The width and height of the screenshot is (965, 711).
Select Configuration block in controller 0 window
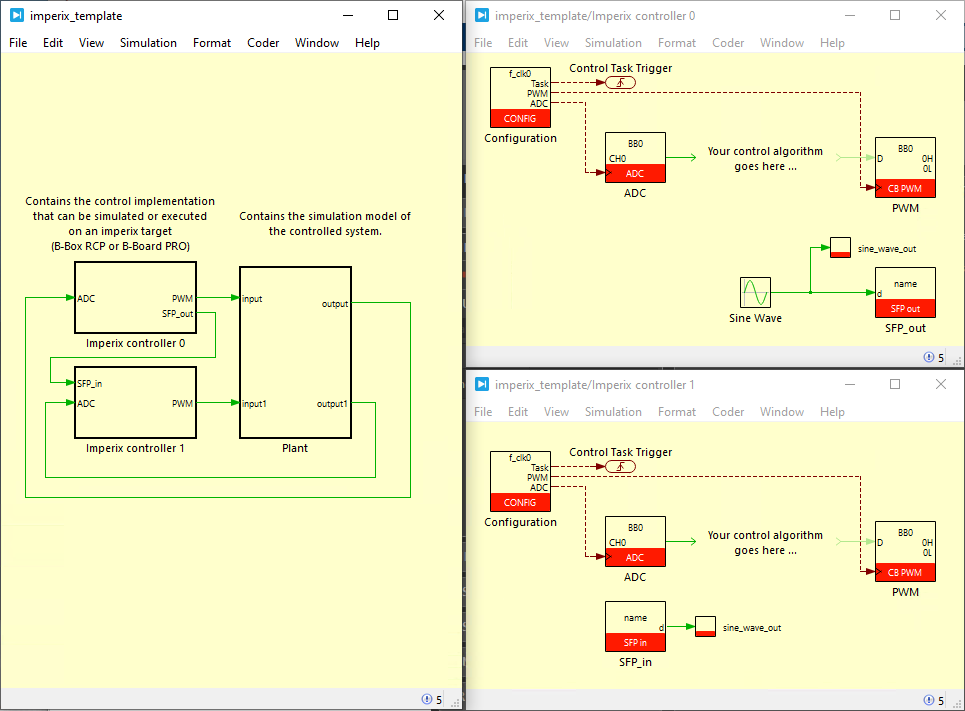(520, 97)
